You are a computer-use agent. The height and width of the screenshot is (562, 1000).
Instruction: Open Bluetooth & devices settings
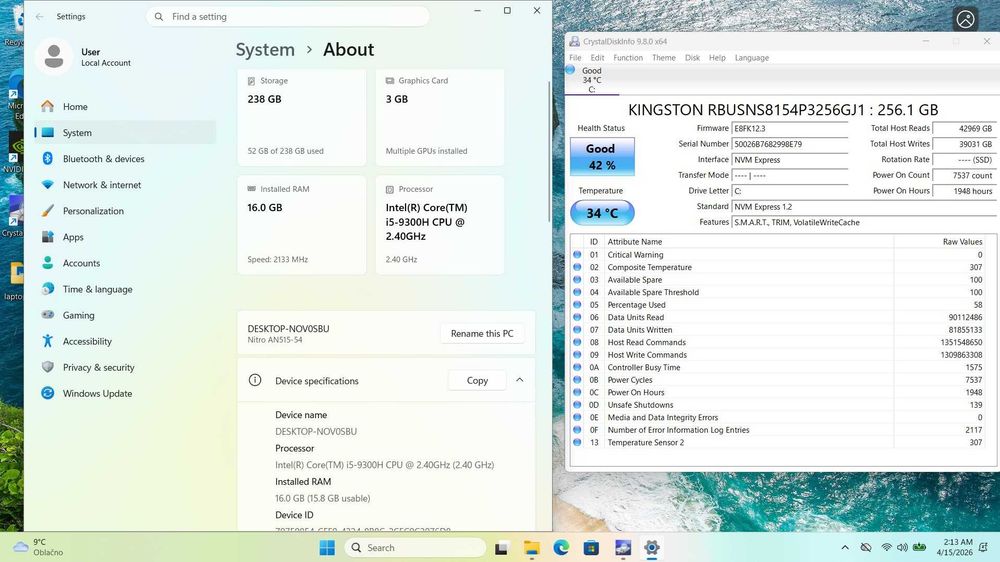click(125, 159)
